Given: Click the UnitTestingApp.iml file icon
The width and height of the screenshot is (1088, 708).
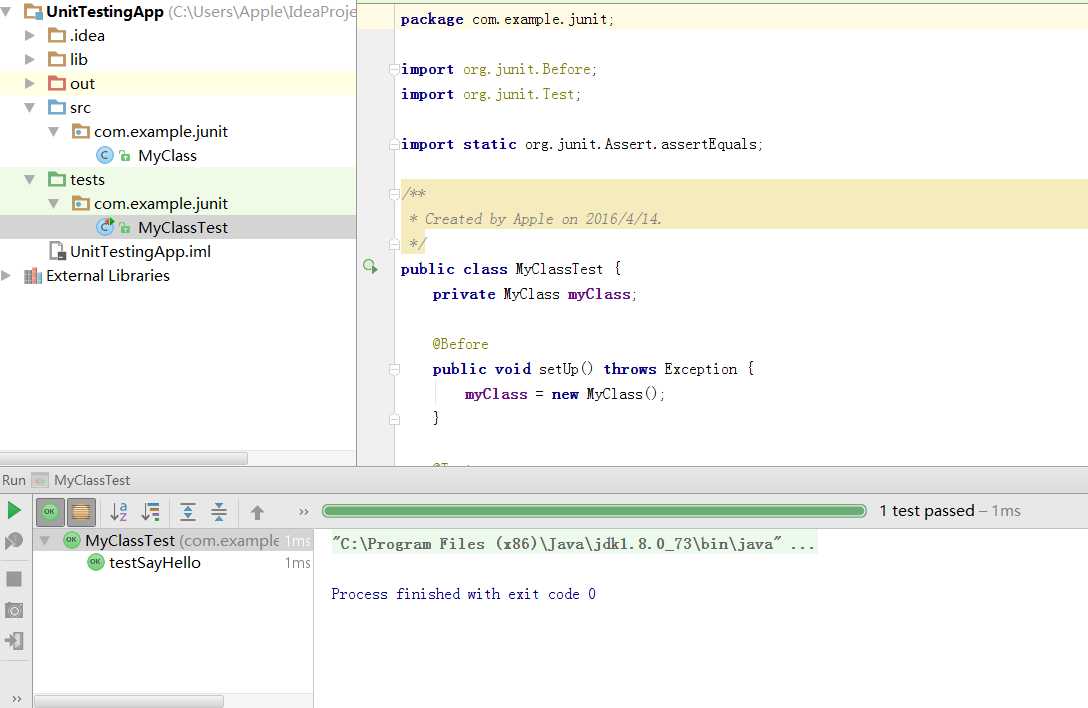Looking at the screenshot, I should point(57,251).
